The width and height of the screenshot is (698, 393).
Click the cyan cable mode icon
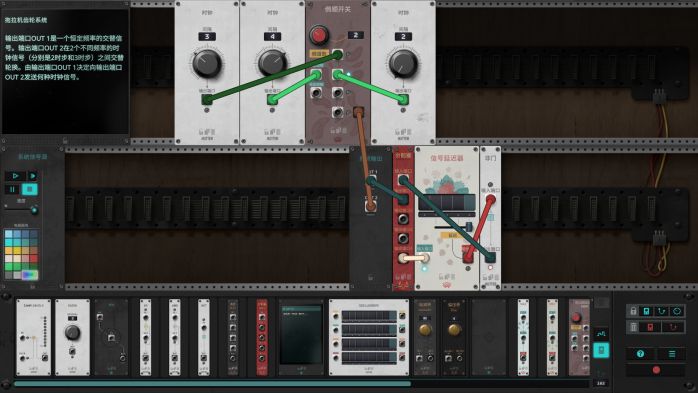(661, 311)
